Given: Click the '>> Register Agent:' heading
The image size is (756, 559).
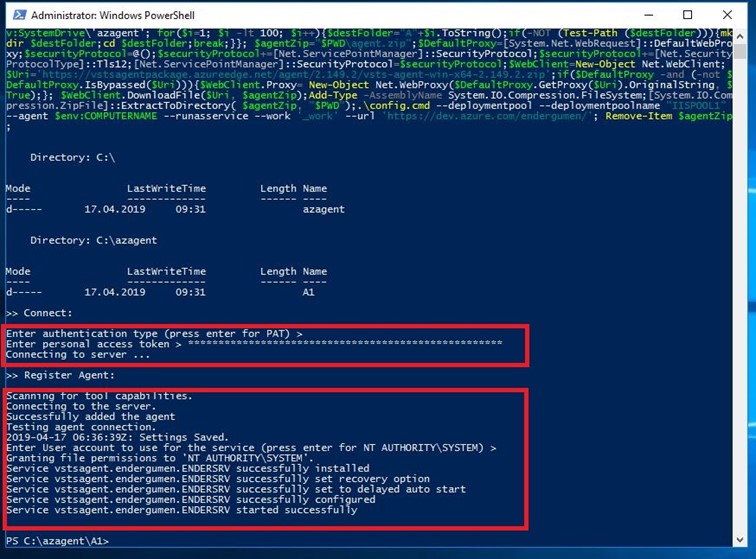Looking at the screenshot, I should point(60,375).
